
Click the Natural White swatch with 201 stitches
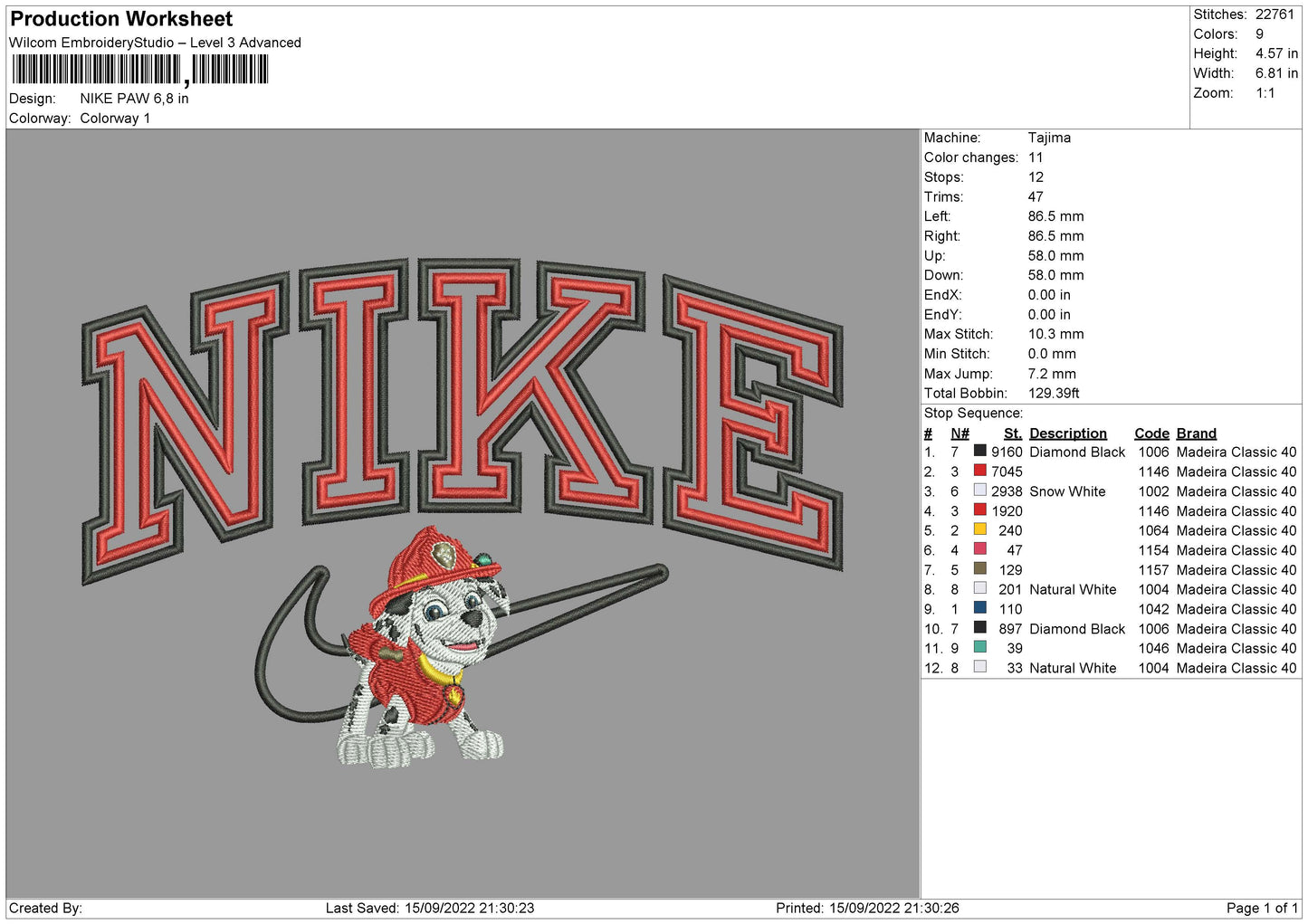979,588
